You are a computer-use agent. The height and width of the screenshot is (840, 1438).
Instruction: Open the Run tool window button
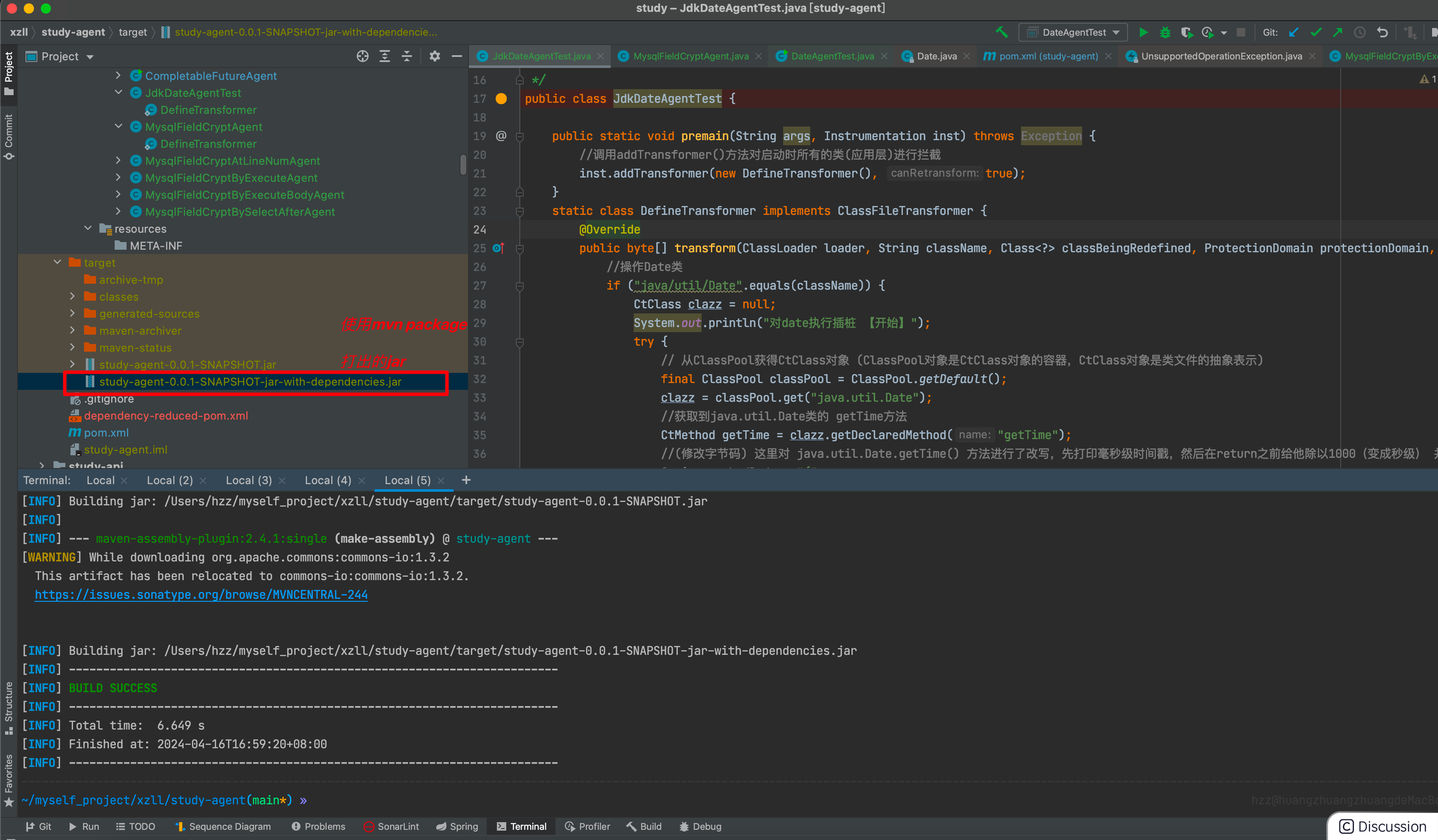84,826
